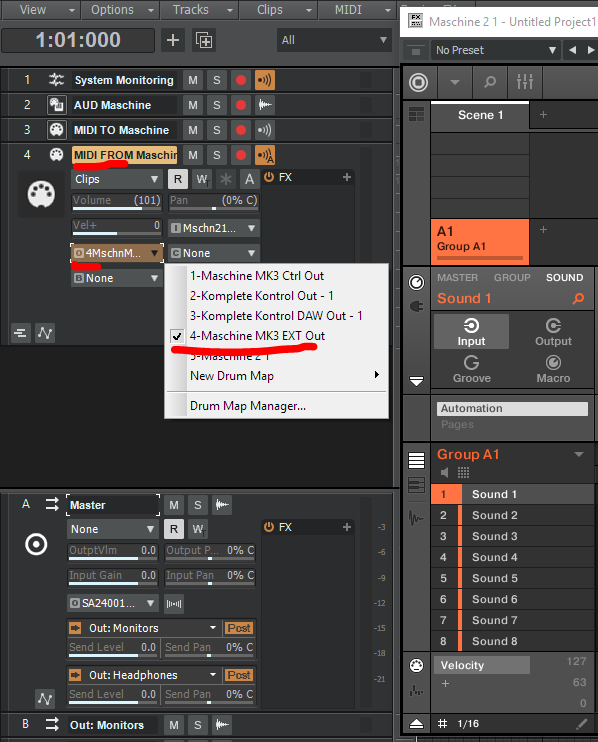598x742 pixels.
Task: Click the search icon beside Sound 1
Action: pos(578,299)
